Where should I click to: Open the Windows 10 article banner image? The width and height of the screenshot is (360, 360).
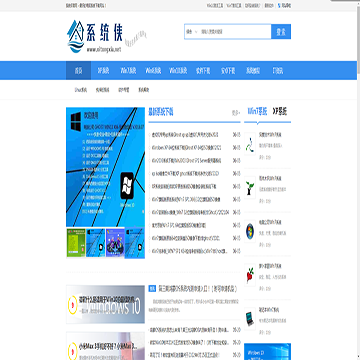(x=105, y=304)
